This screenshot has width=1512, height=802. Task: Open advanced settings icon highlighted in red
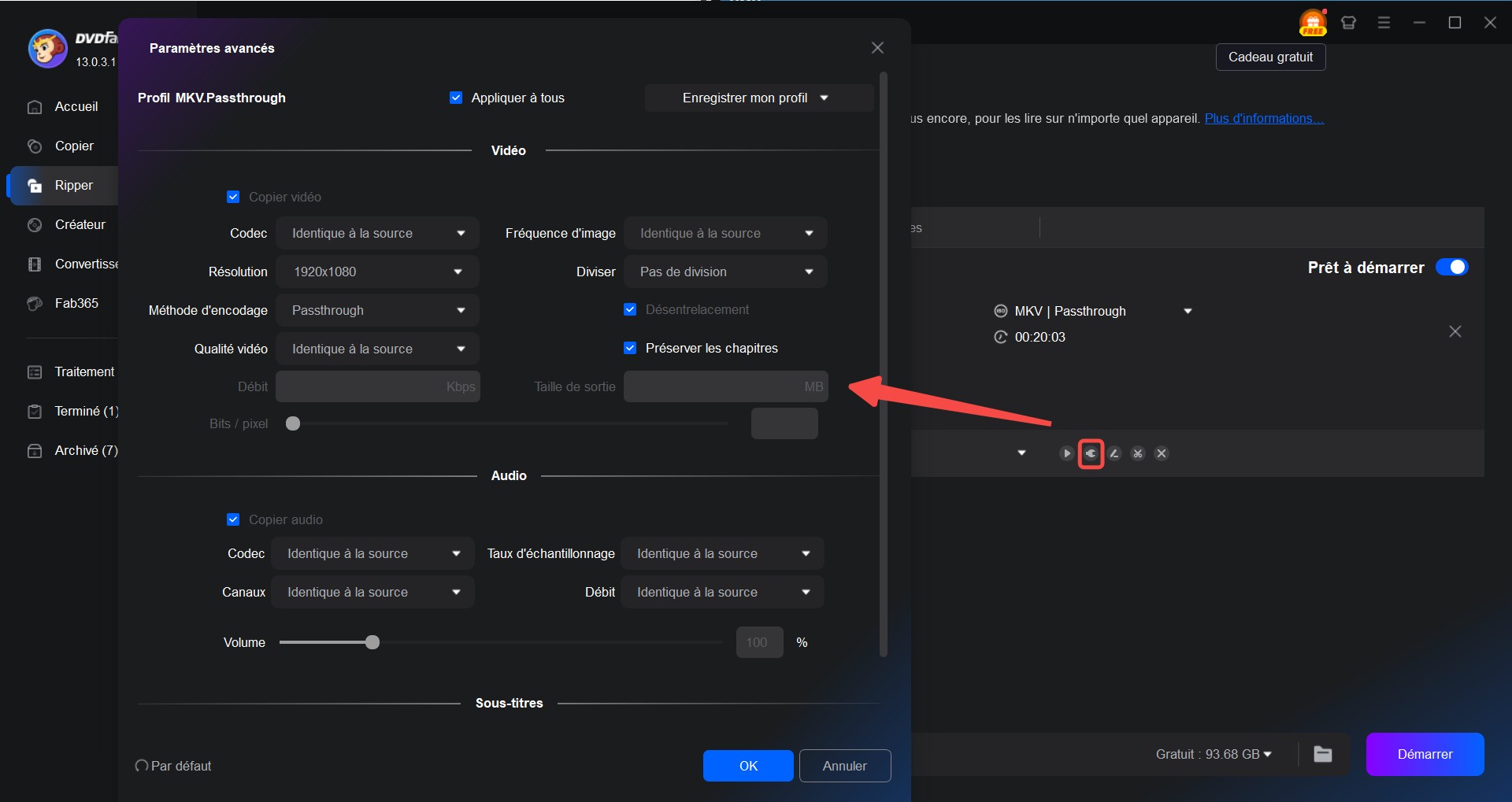[x=1091, y=453]
